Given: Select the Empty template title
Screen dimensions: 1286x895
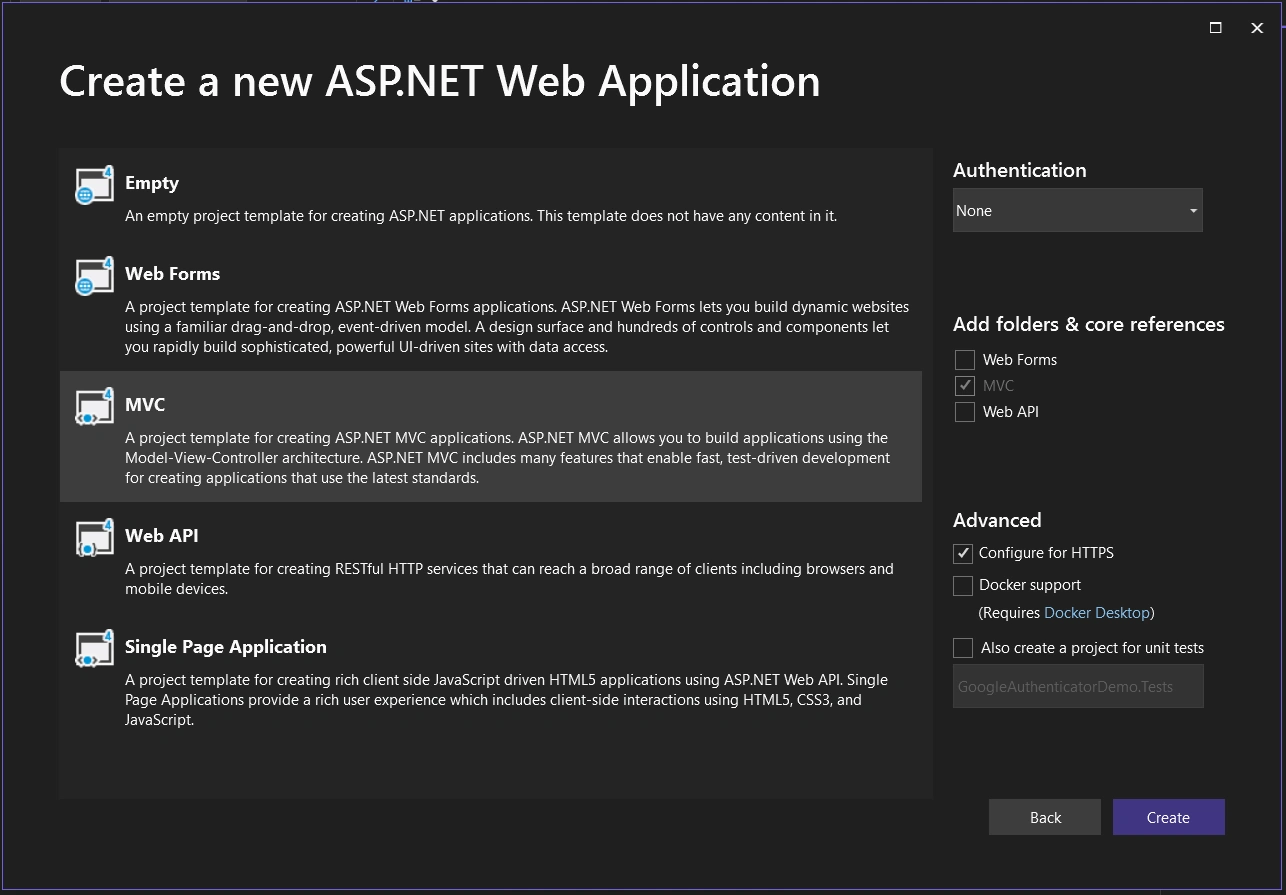Looking at the screenshot, I should pos(152,183).
